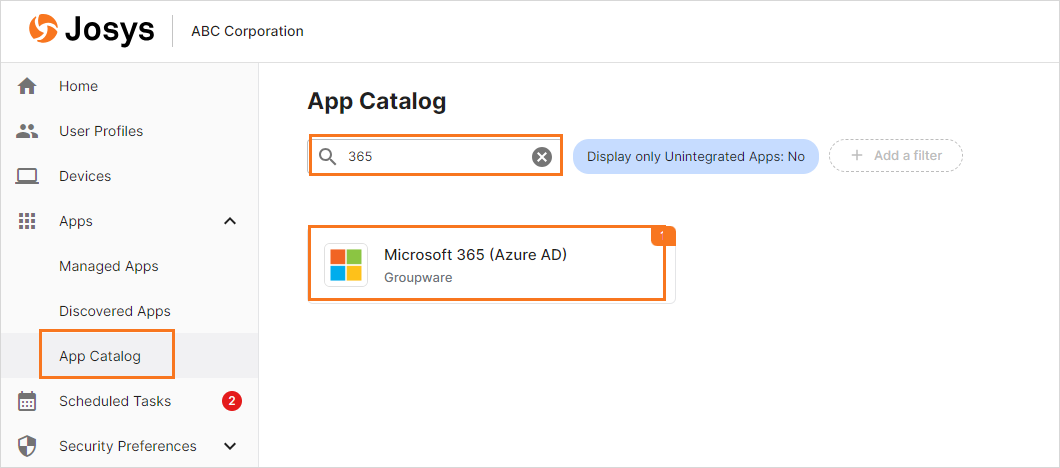Collapse the Apps menu chevron

pyautogui.click(x=231, y=221)
